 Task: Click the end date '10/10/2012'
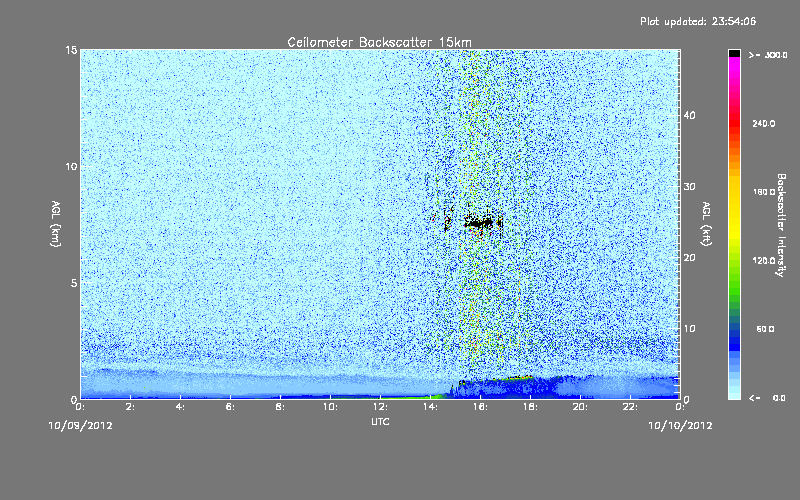click(x=680, y=425)
